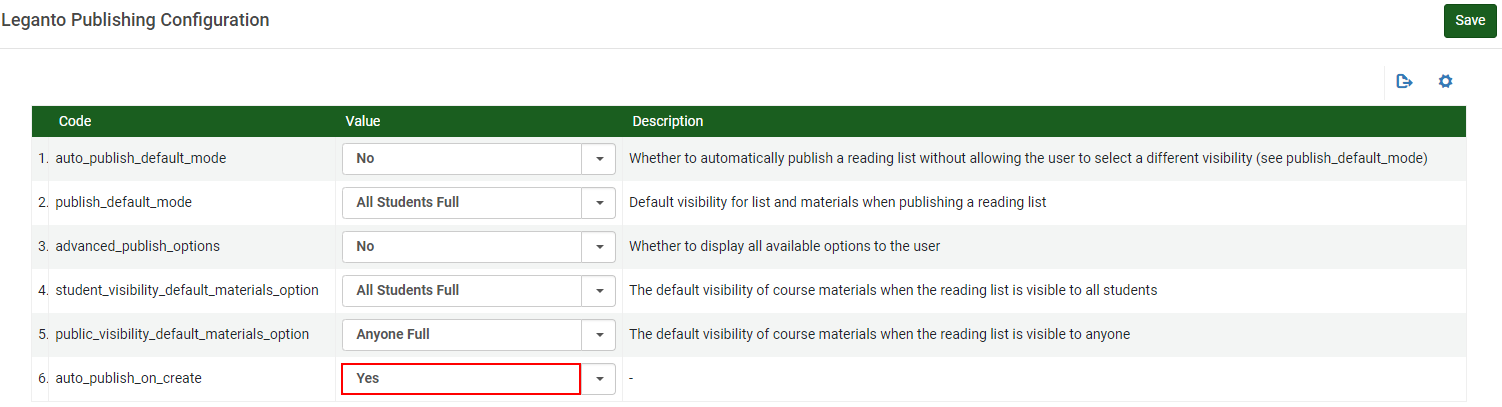Select the publish_default_mode All Students Full field
The height and width of the screenshot is (407, 1502).
click(461, 203)
